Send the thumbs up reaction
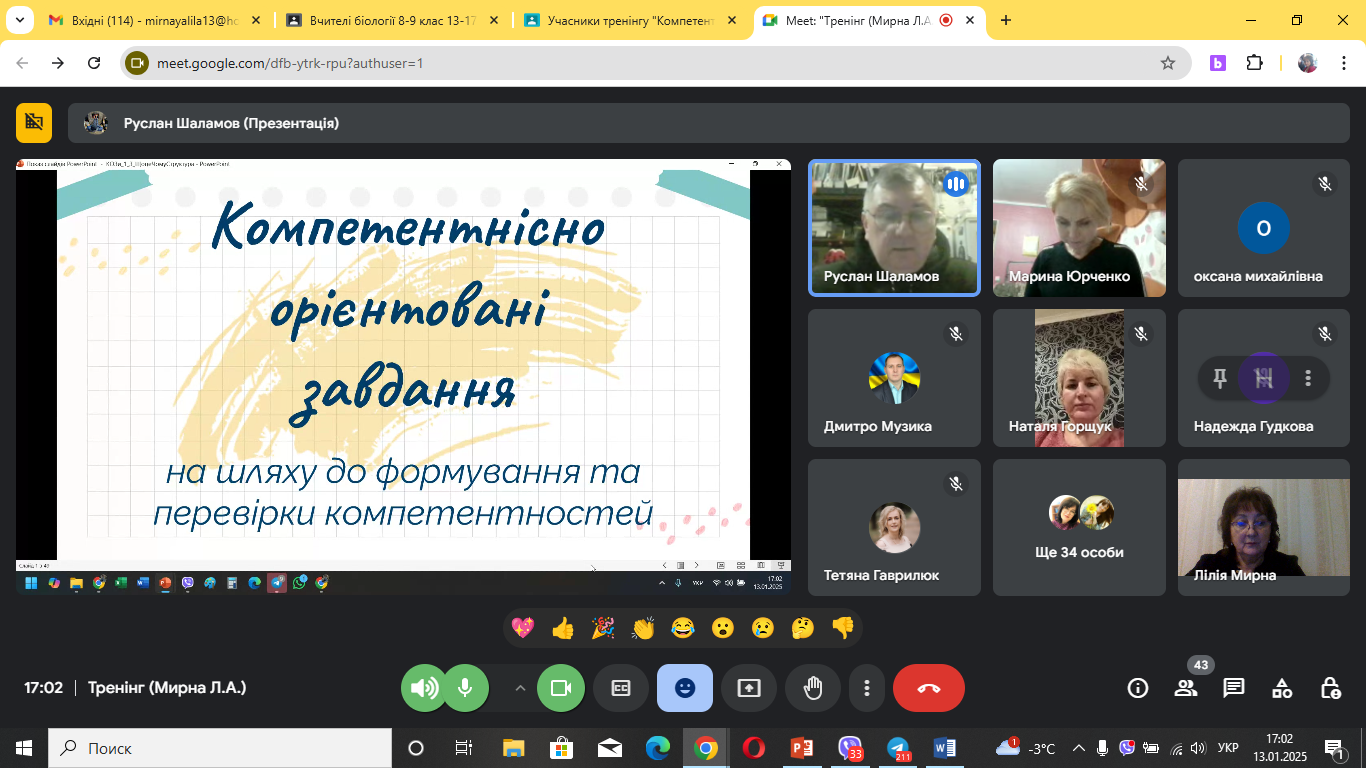This screenshot has width=1366, height=768. point(563,628)
